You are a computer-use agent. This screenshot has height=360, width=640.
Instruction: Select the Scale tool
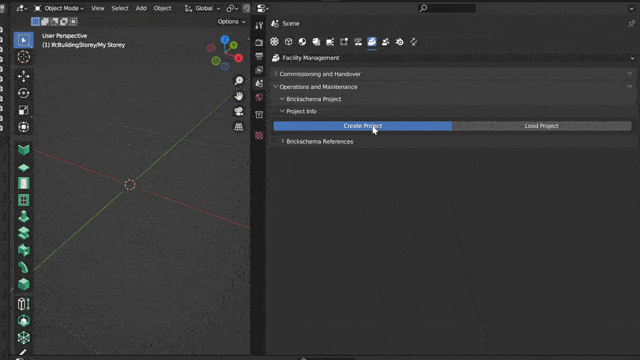[x=24, y=110]
